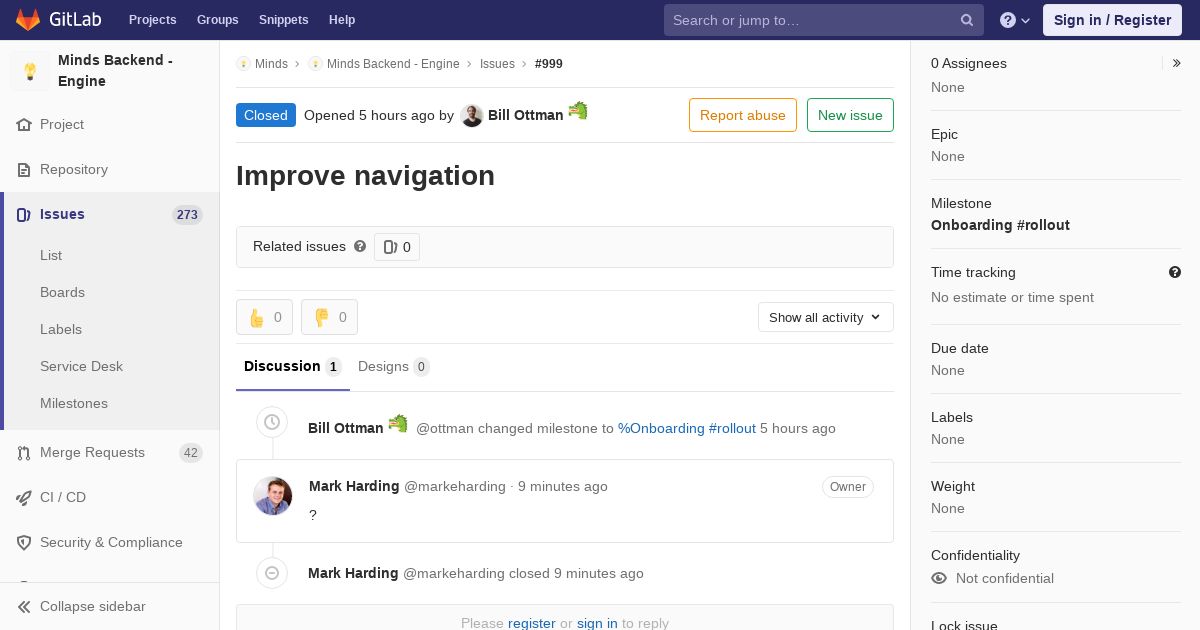Screen dimensions: 1200x630
Task: Click the Time tracking help icon
Action: point(1175,272)
